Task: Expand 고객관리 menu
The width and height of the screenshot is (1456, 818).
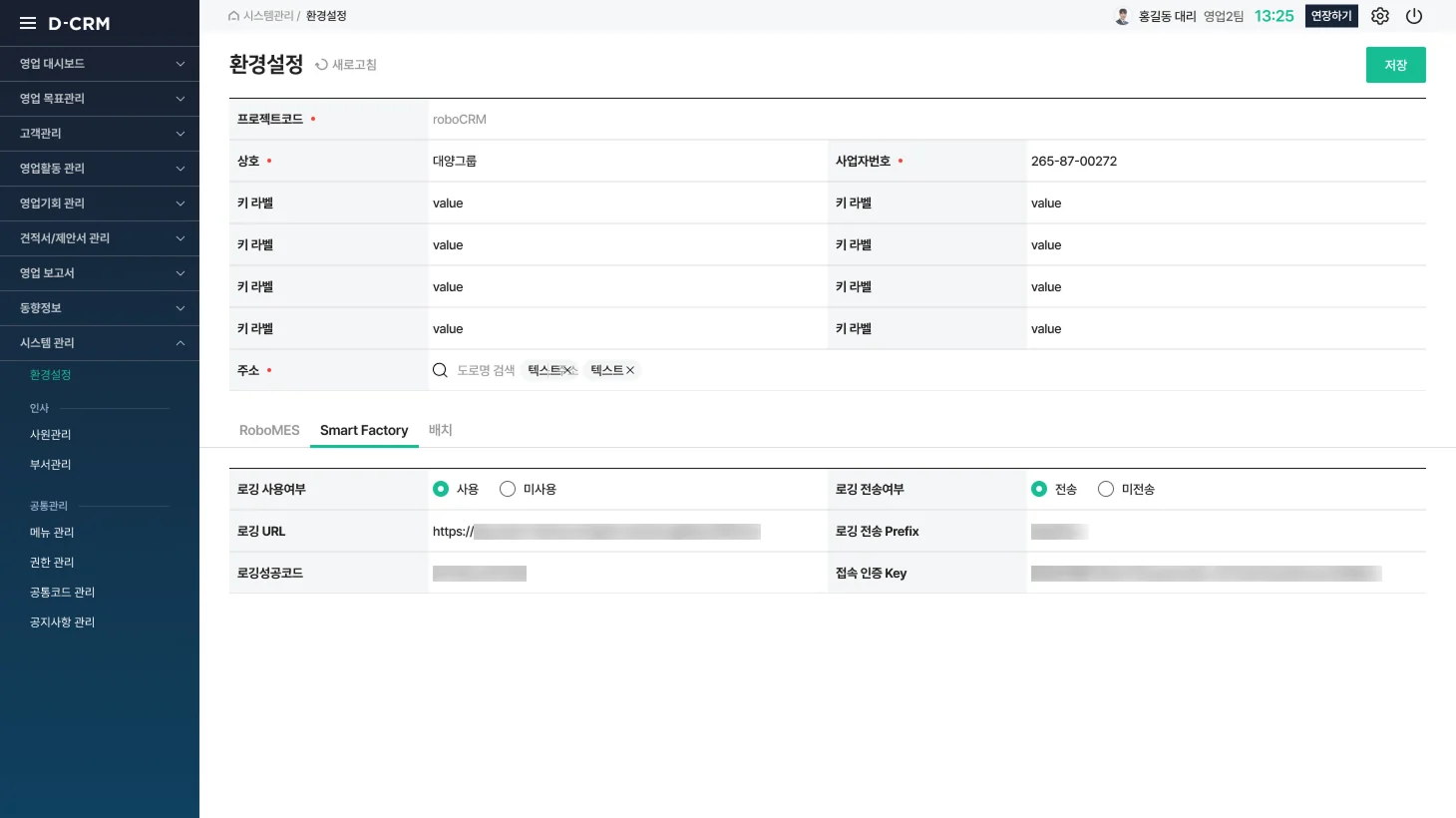Action: (100, 134)
